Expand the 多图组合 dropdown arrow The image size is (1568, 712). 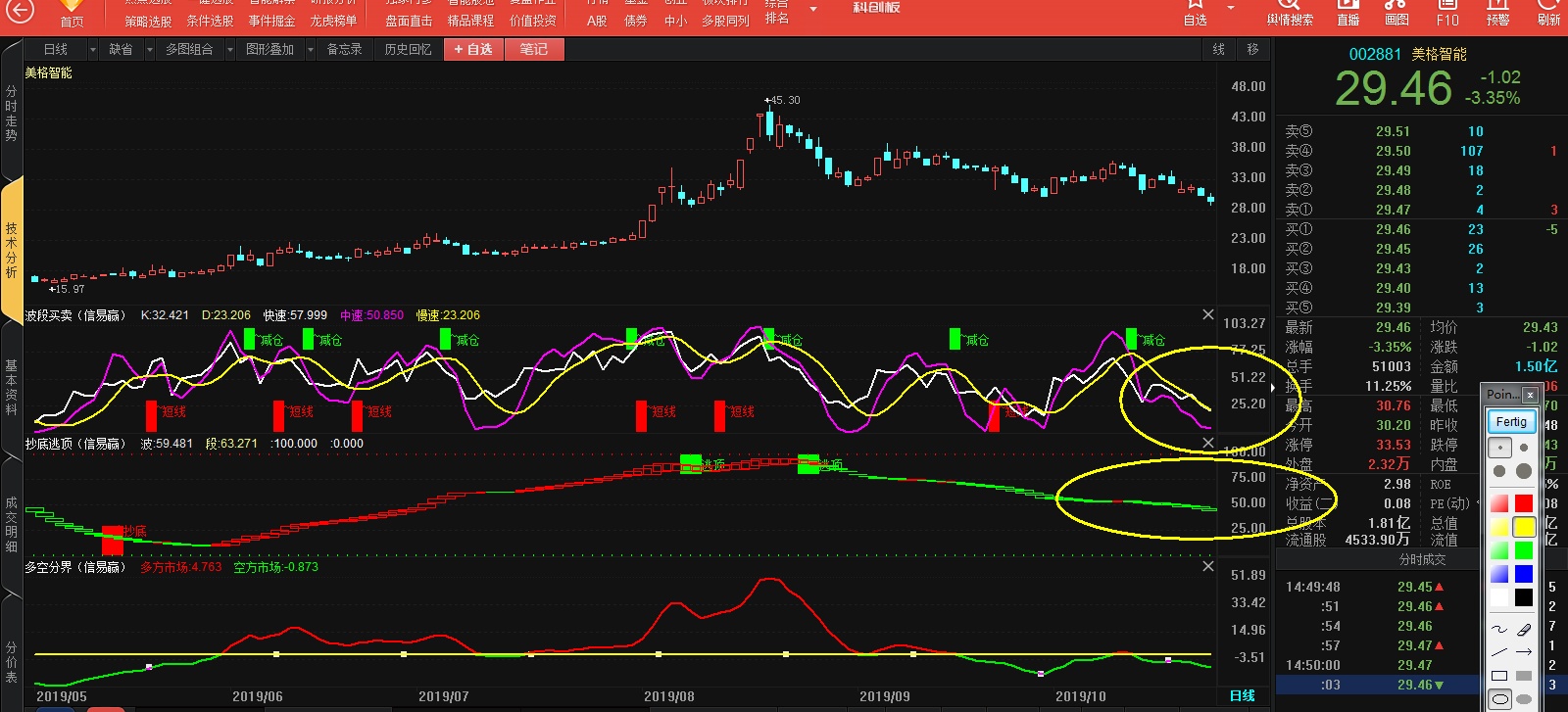point(230,49)
